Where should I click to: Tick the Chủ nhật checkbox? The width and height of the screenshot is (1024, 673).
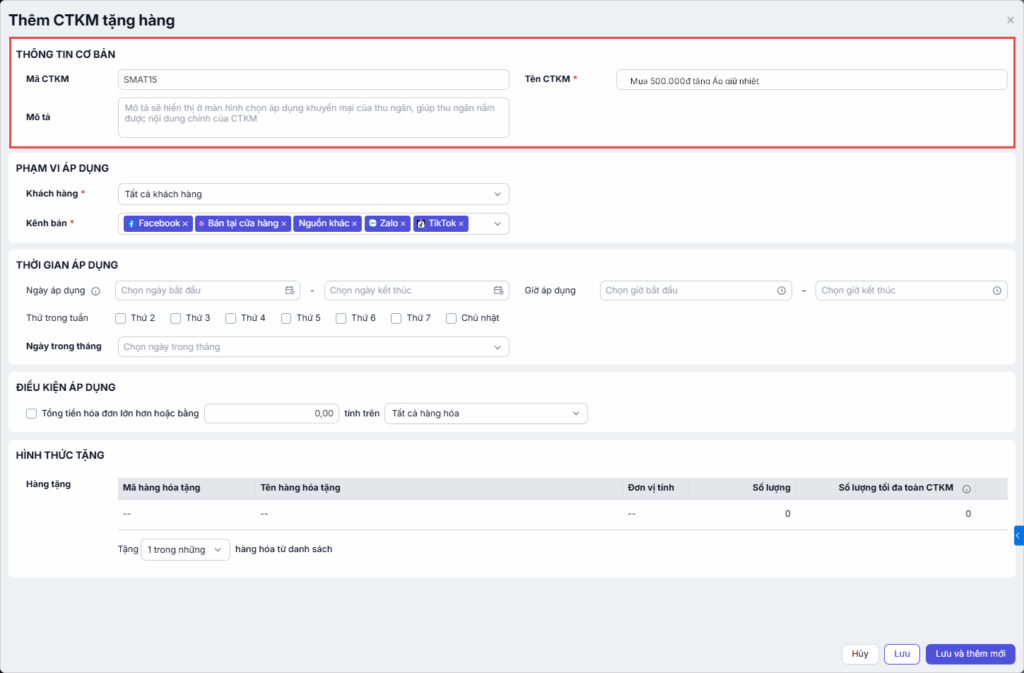point(451,319)
